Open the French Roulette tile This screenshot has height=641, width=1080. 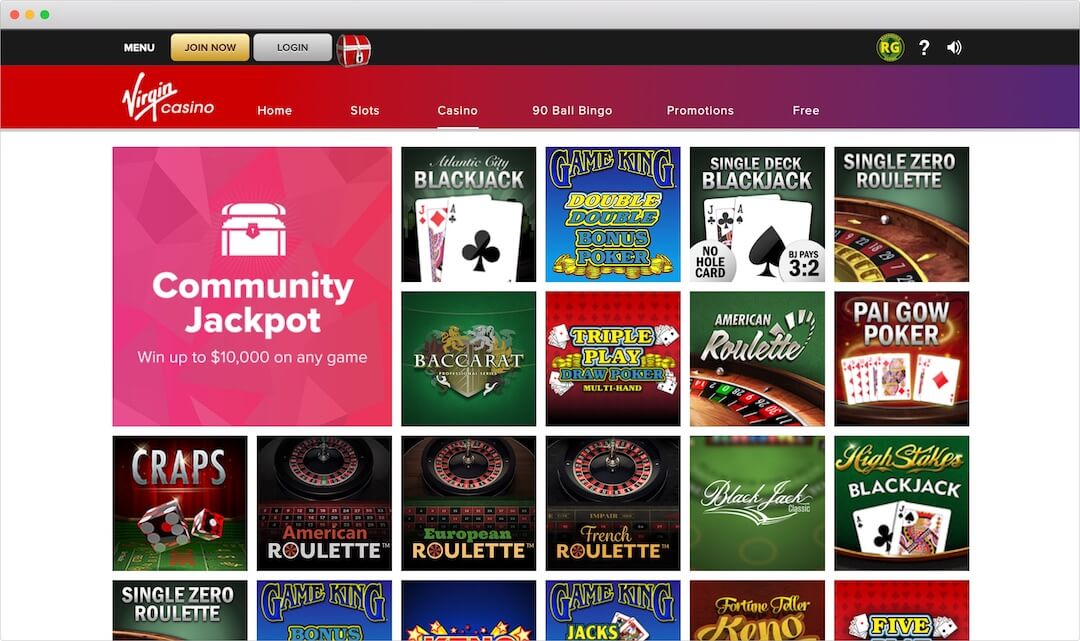tap(613, 503)
